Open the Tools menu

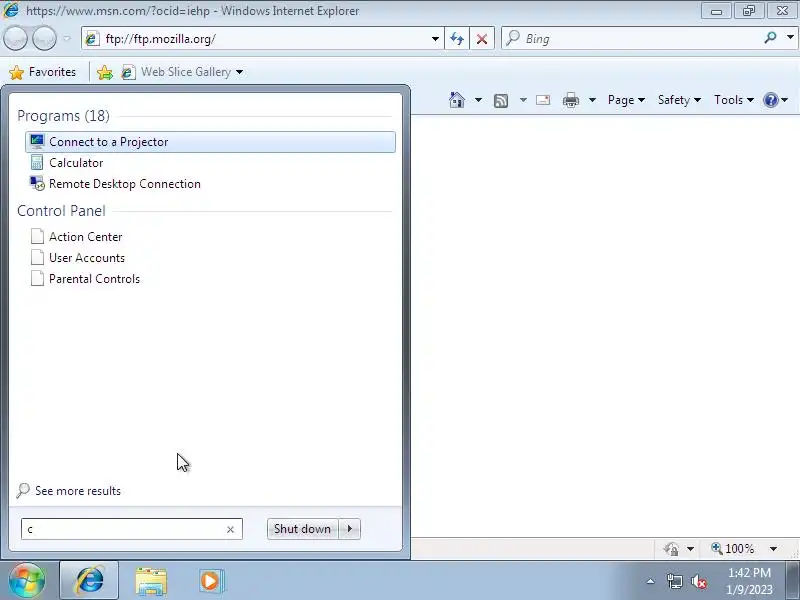pos(734,100)
